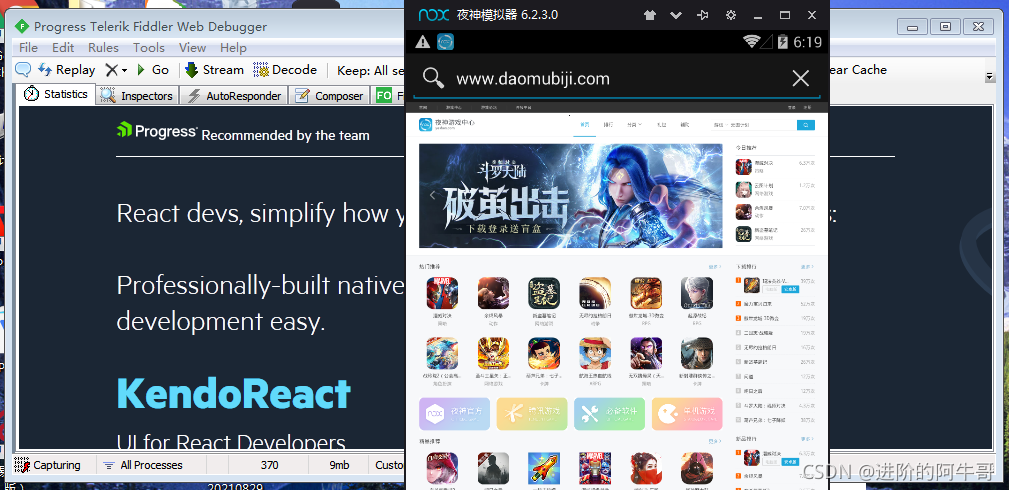Open the Tools menu in Fiddler
The height and width of the screenshot is (490, 1009).
coord(149,48)
